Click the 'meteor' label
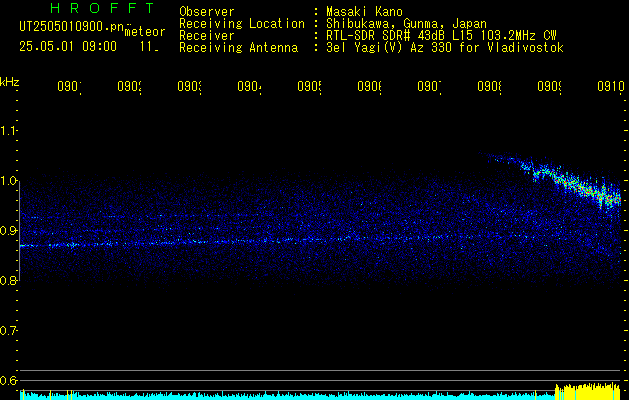 (145, 32)
